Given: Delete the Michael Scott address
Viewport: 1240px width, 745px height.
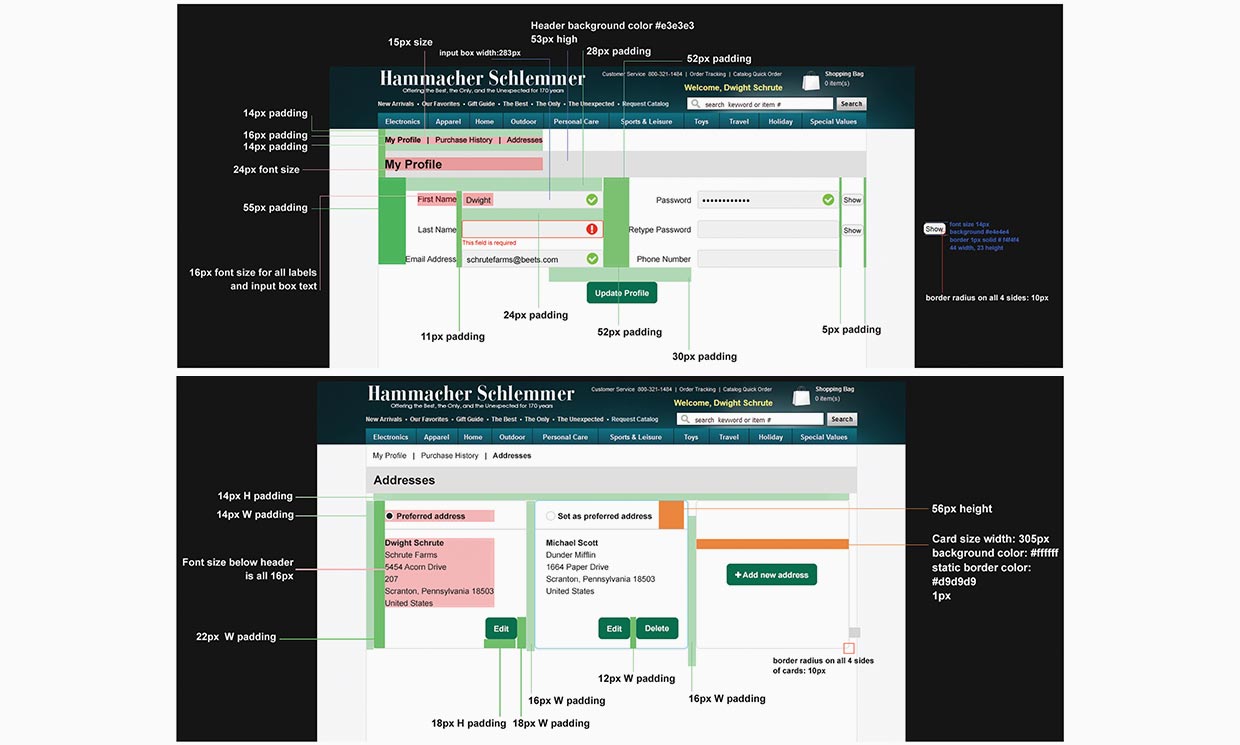Looking at the screenshot, I should 657,629.
